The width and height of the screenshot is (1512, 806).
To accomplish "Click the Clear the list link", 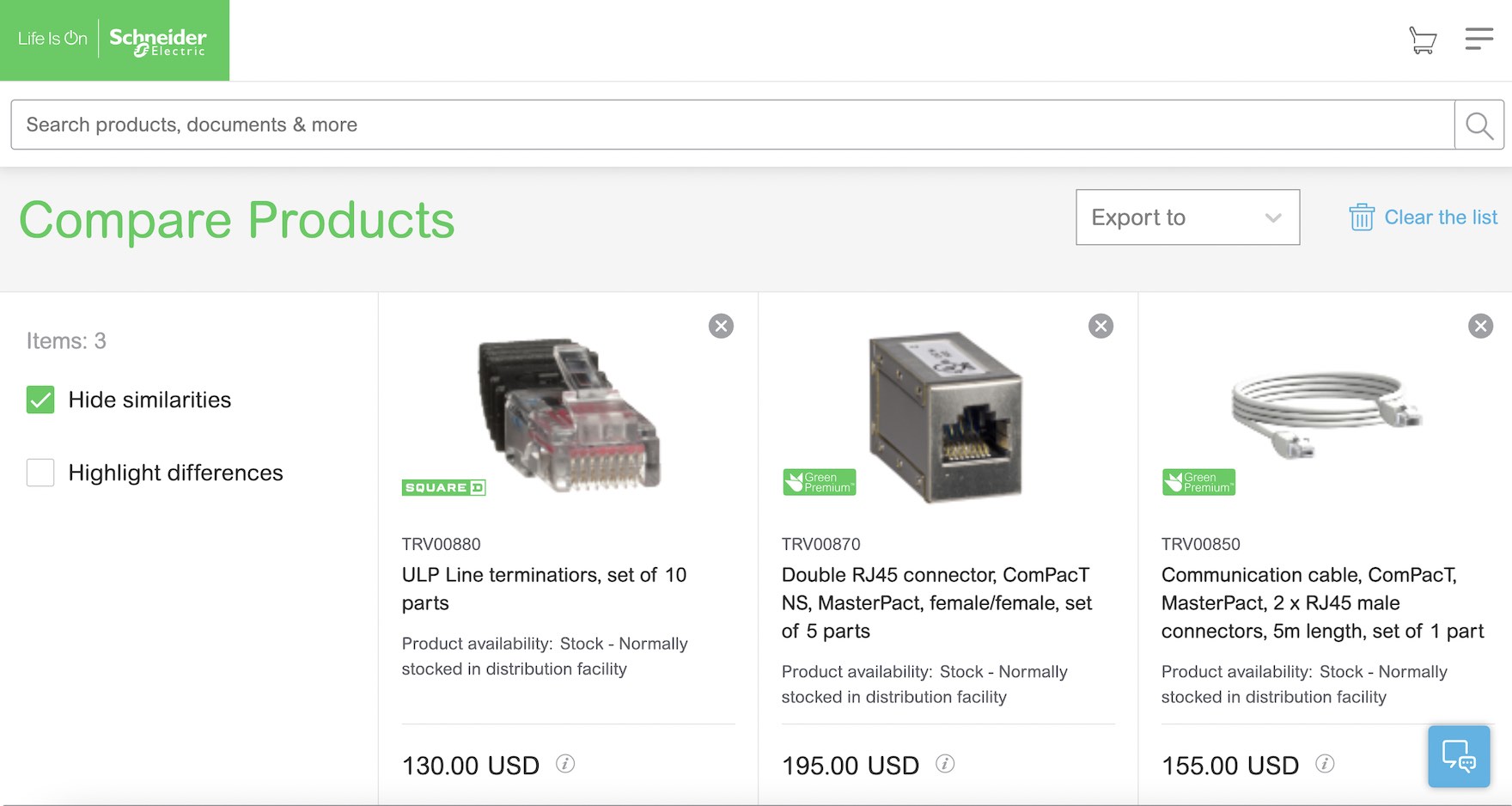I will click(x=1441, y=217).
